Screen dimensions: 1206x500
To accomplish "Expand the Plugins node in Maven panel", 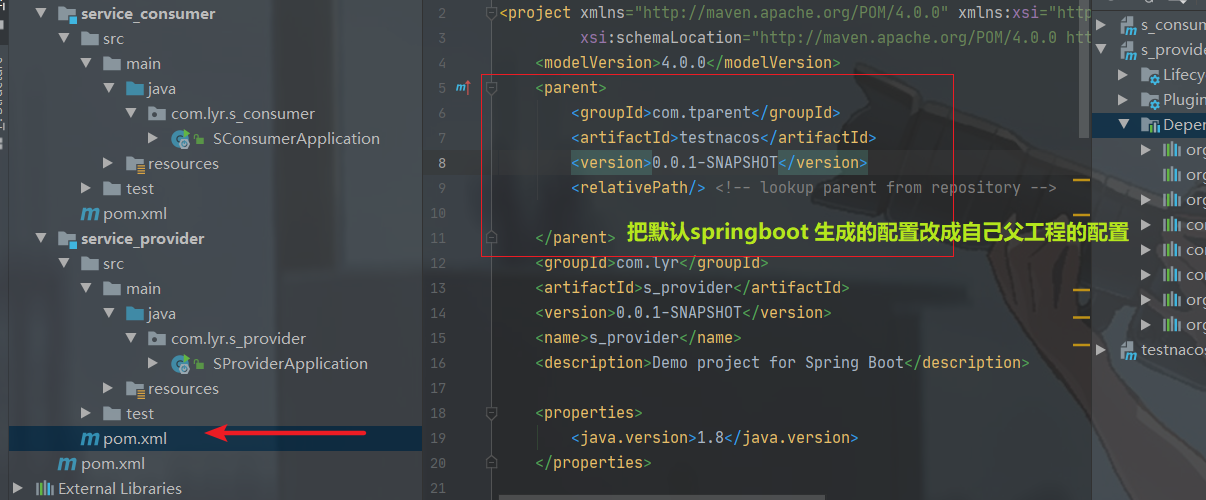I will click(1123, 100).
